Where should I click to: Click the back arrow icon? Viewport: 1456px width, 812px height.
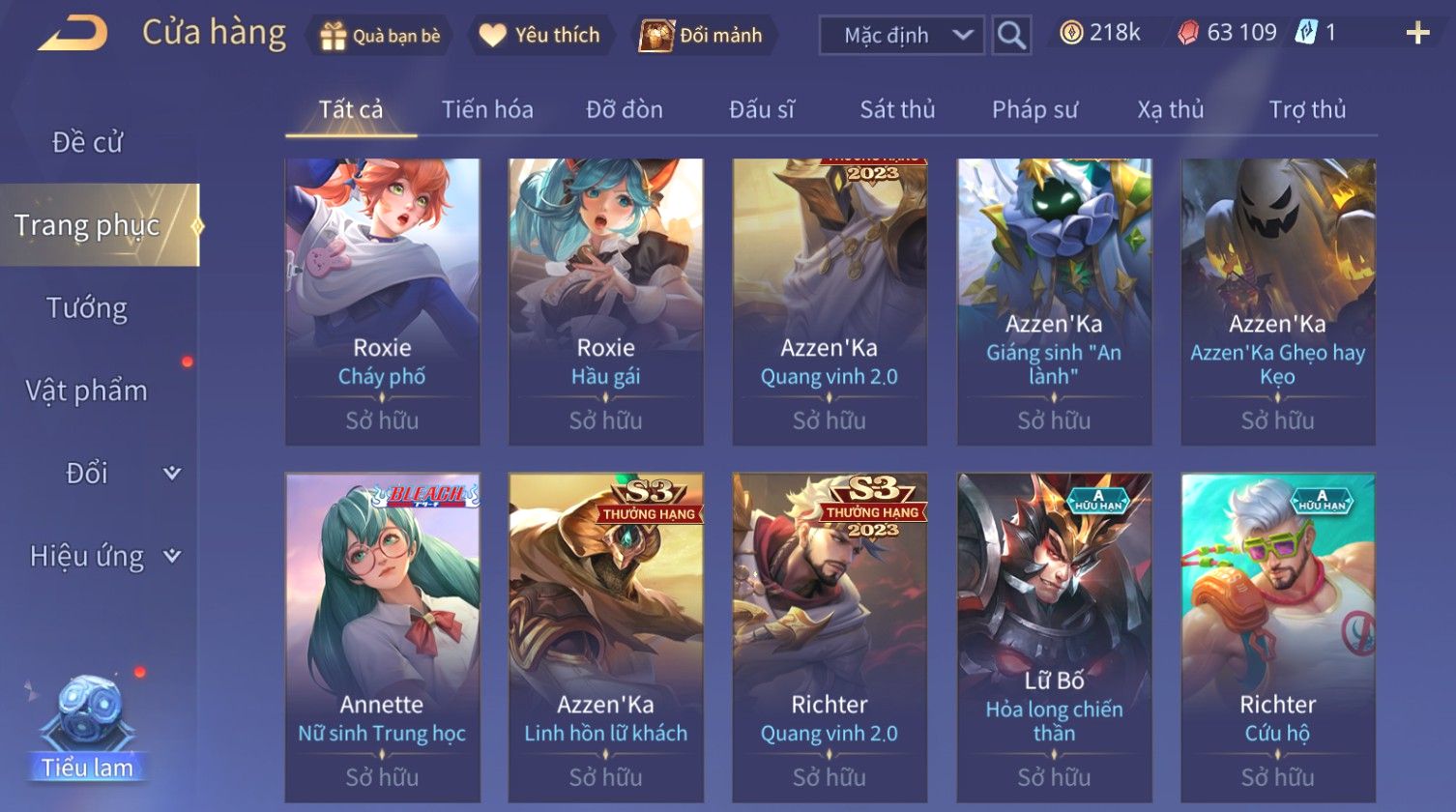pyautogui.click(x=73, y=35)
